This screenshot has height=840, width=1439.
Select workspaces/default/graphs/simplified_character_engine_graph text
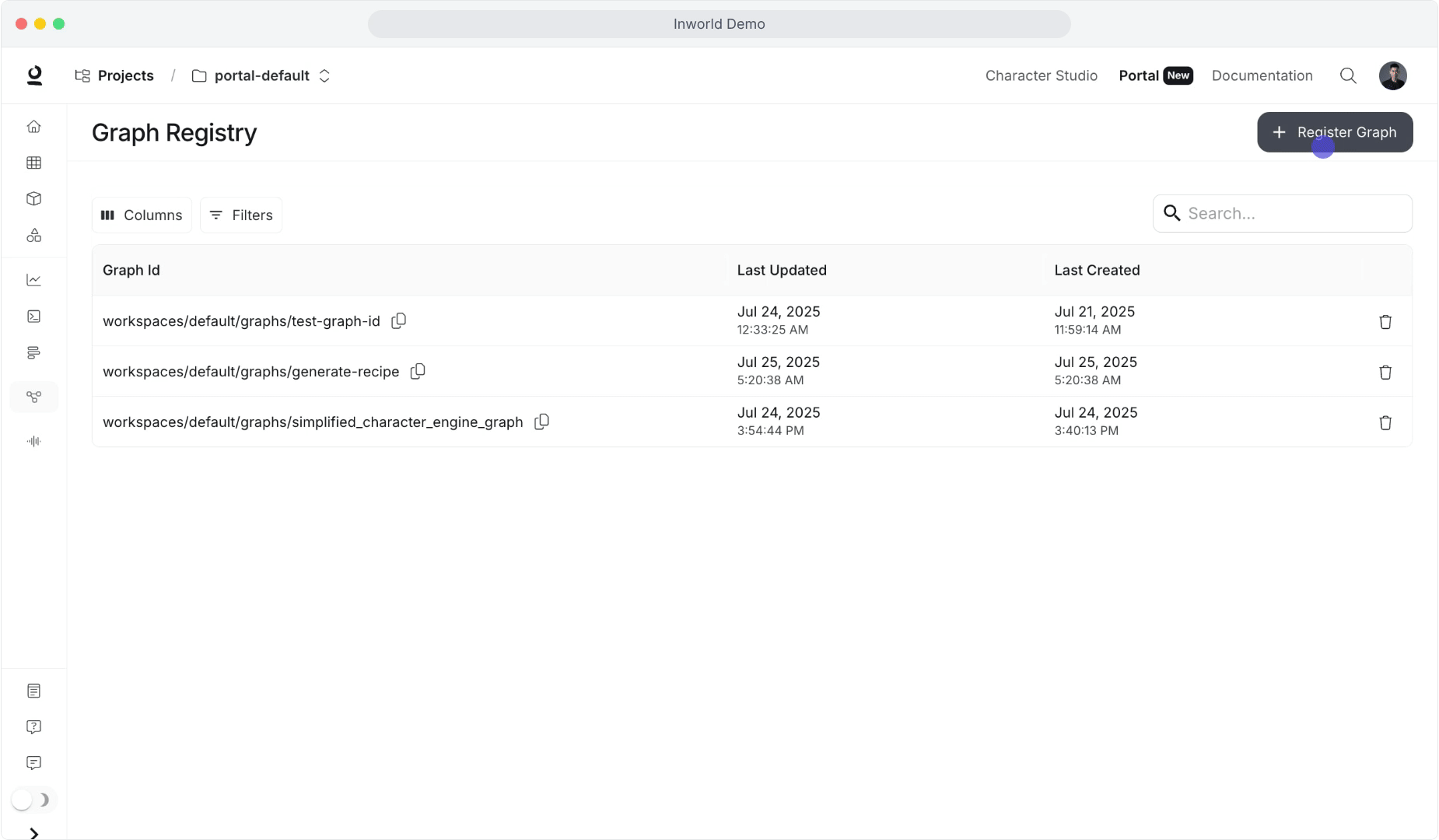[313, 422]
